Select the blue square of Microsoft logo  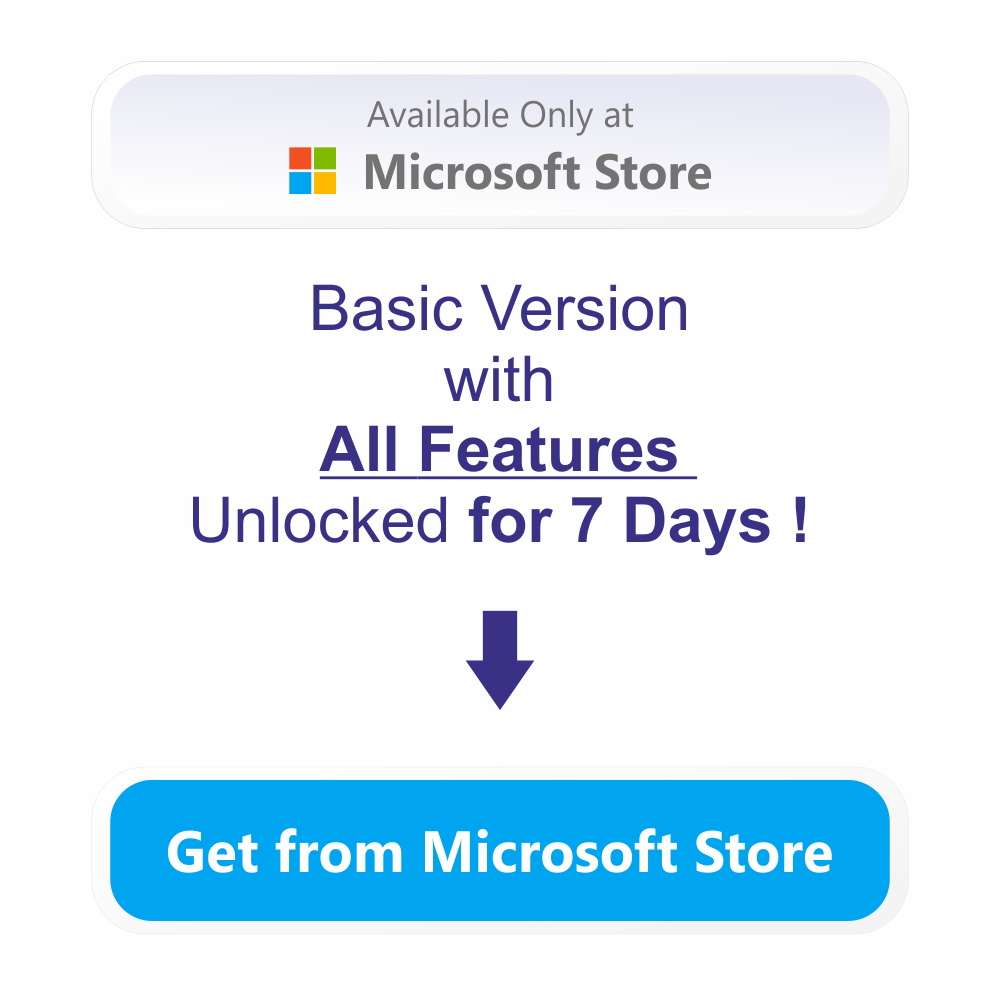(300, 183)
